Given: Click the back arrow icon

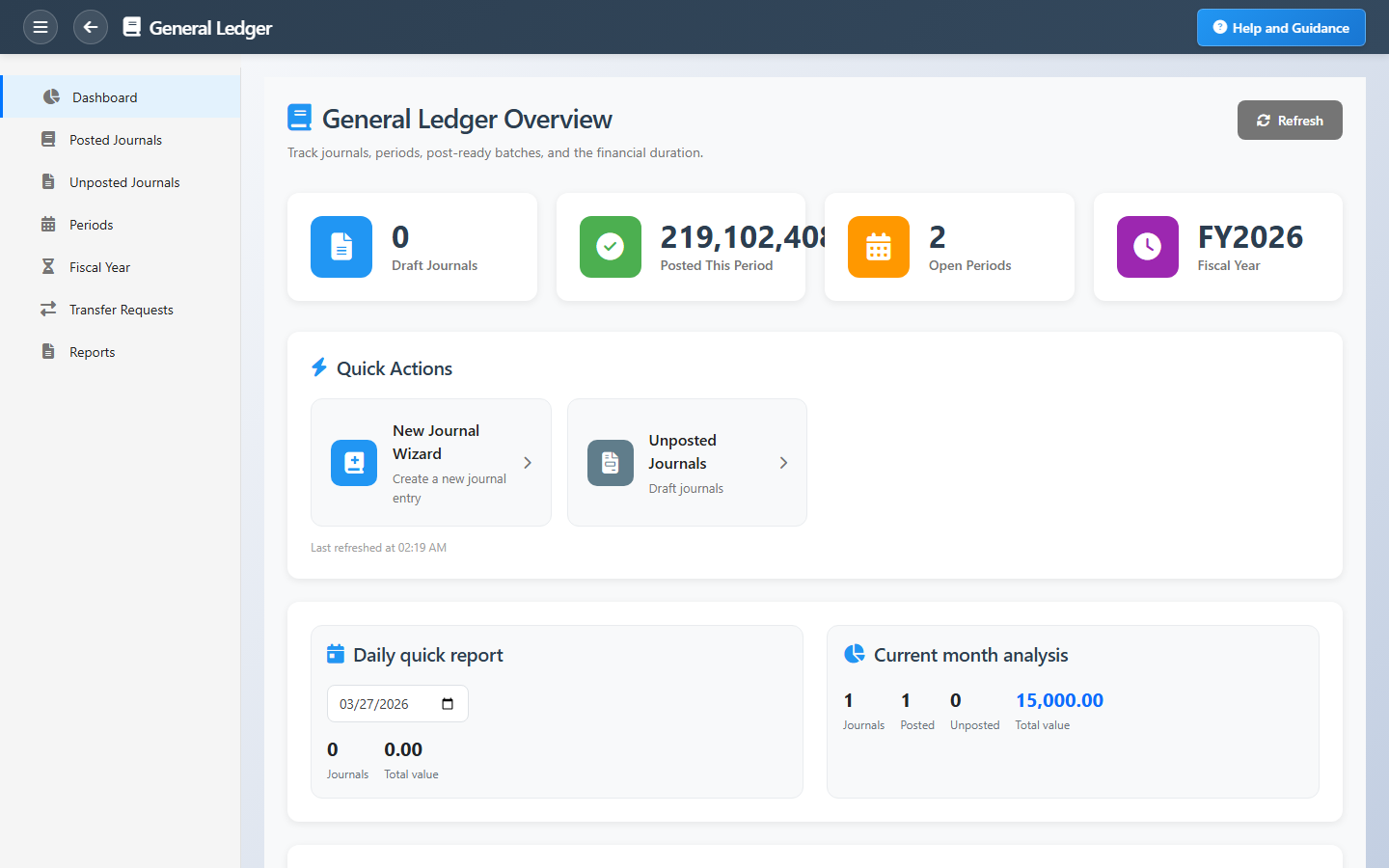Looking at the screenshot, I should [91, 27].
